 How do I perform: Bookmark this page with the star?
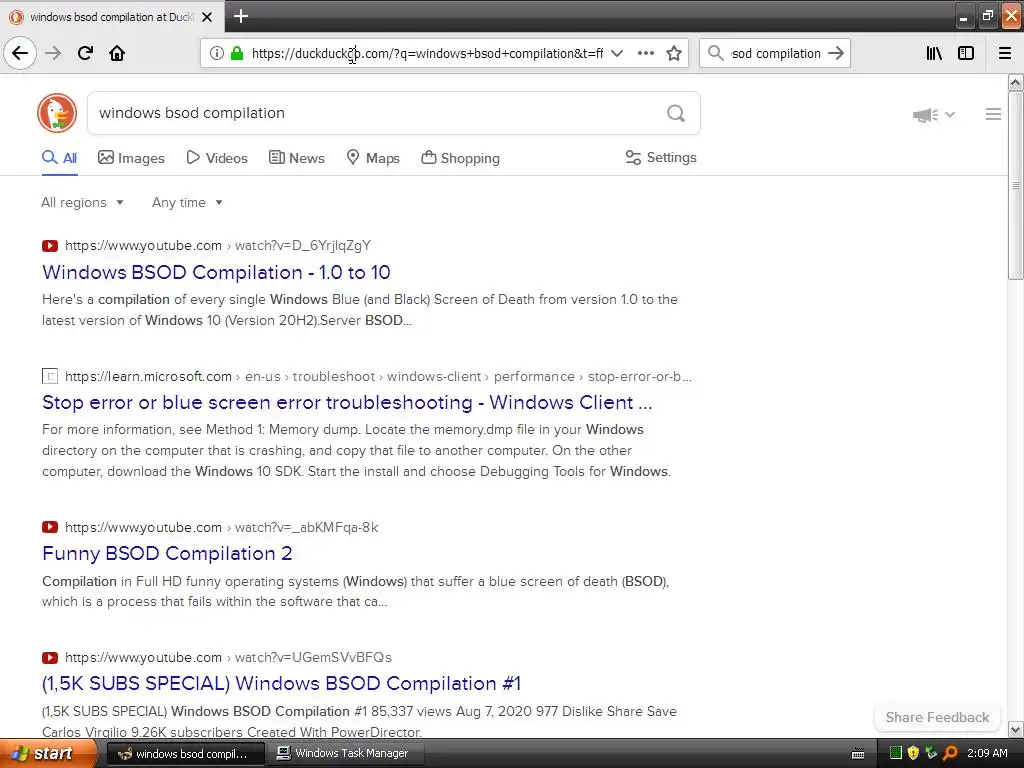674,53
